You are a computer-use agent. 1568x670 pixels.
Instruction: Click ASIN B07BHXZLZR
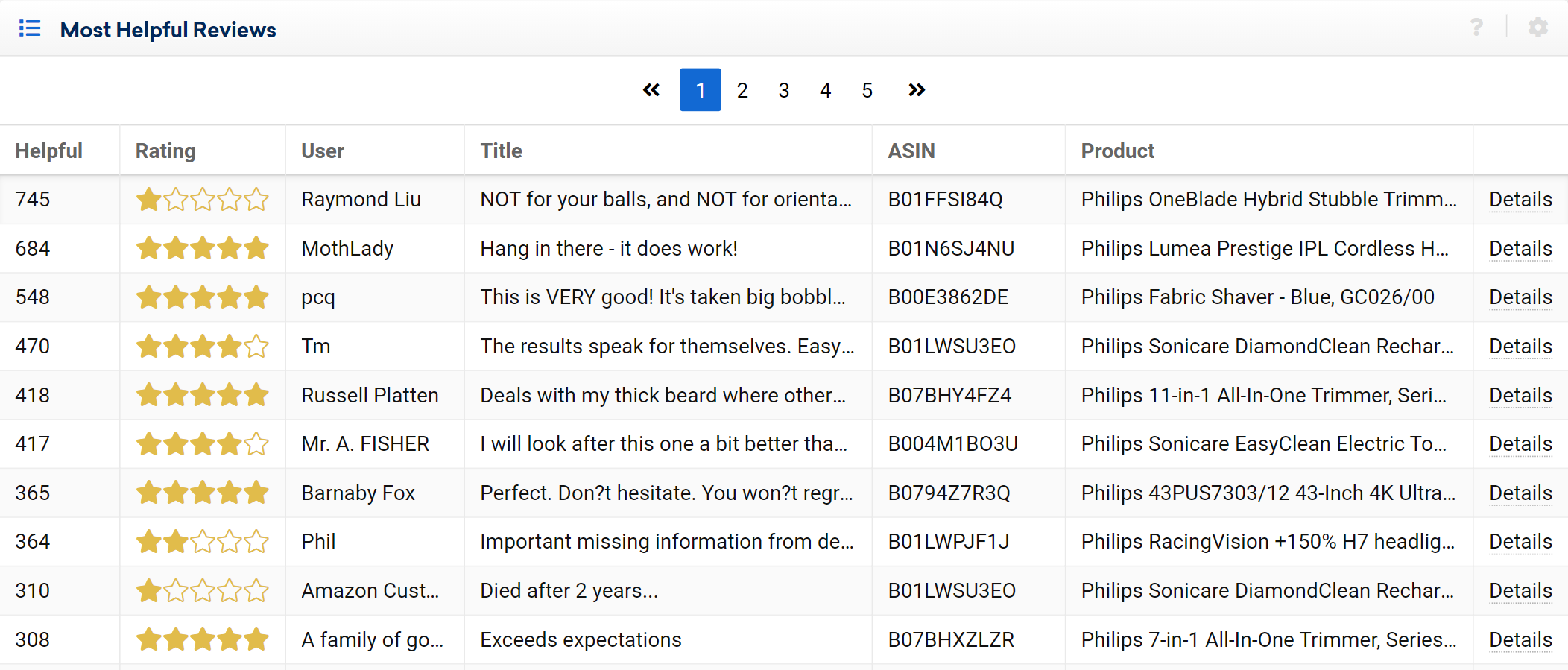coord(951,640)
